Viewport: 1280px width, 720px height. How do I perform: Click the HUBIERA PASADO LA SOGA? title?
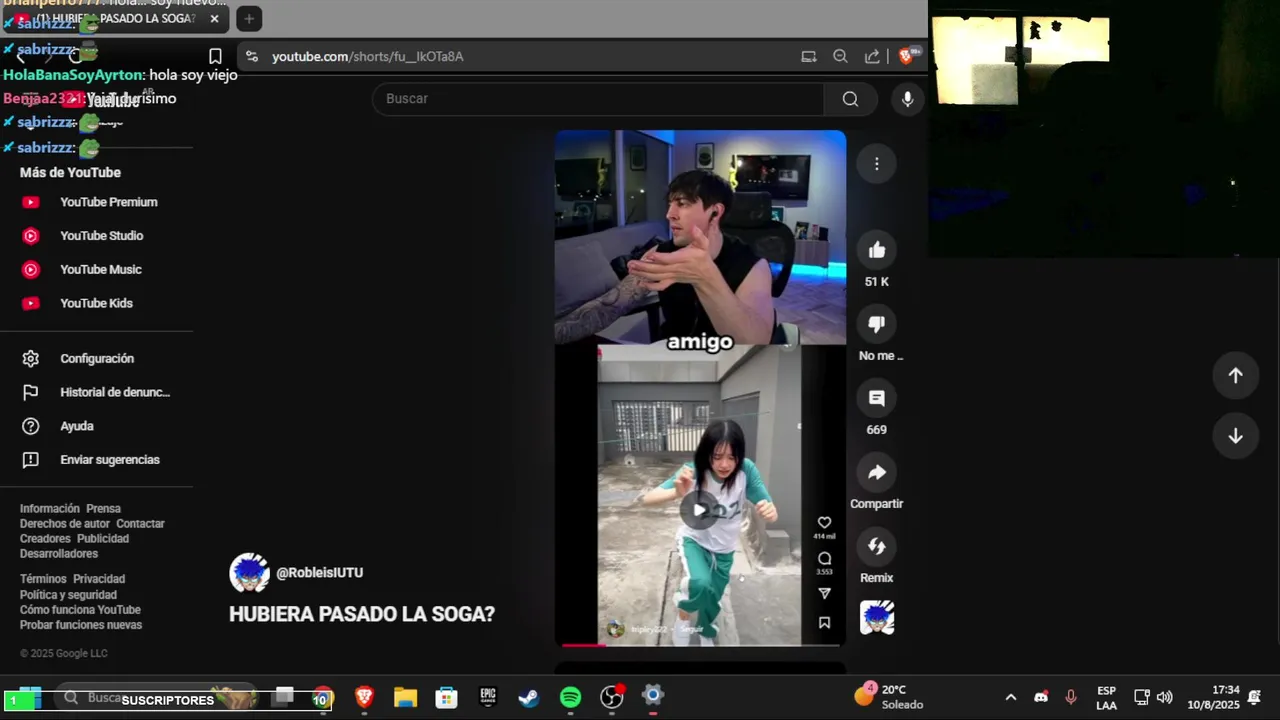coord(362,615)
